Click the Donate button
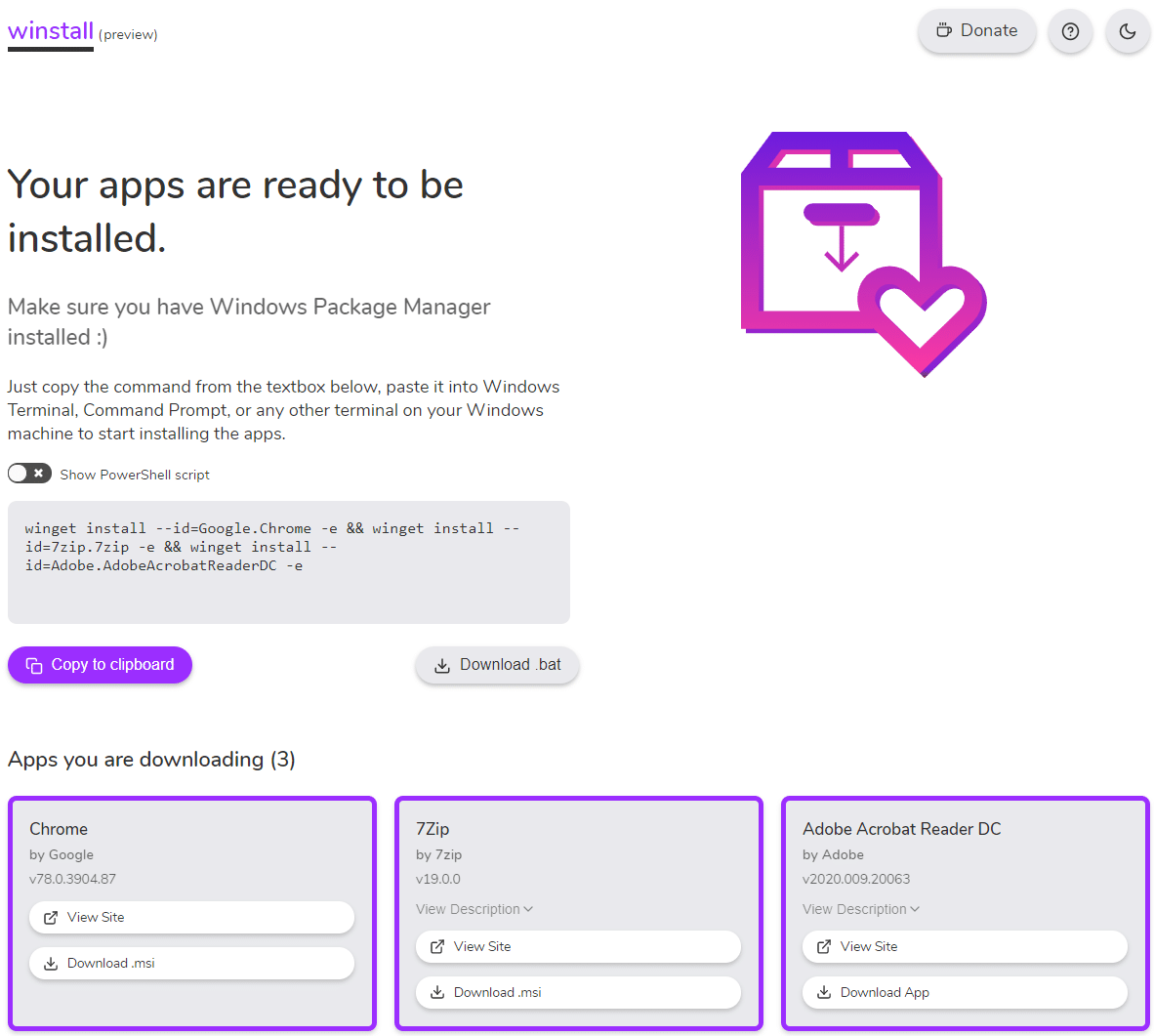The height and width of the screenshot is (1036, 1154). pos(976,31)
